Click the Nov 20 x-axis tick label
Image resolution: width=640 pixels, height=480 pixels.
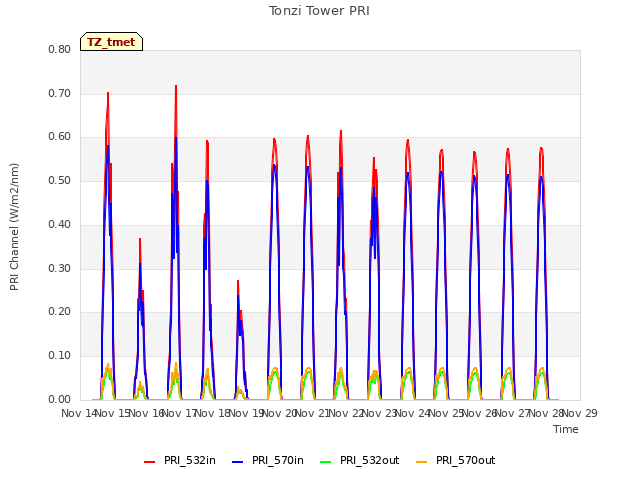(x=280, y=413)
